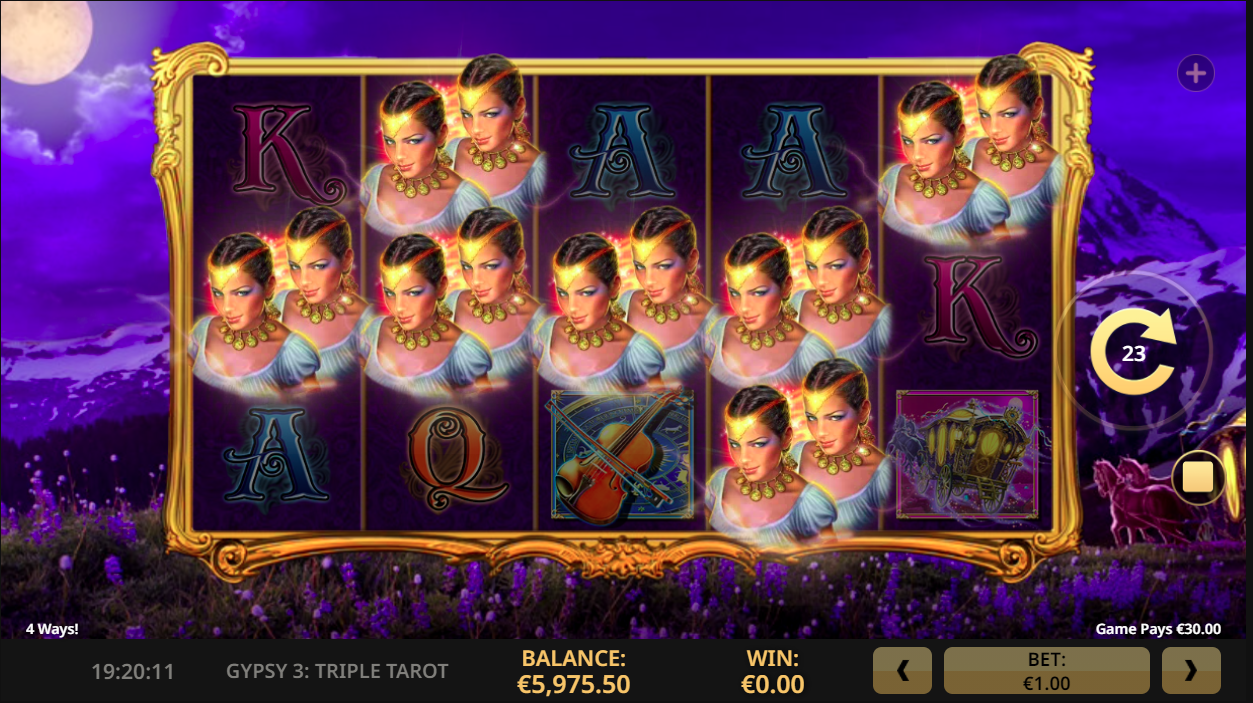Click the K symbol on the first reel
Image resolution: width=1253 pixels, height=703 pixels.
278,150
